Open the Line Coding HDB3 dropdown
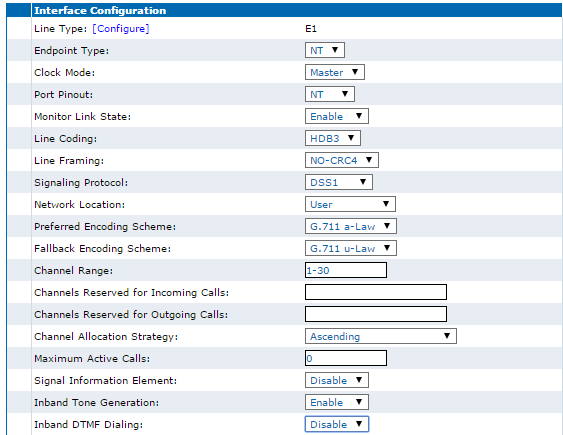The width and height of the screenshot is (563, 435). (332, 138)
